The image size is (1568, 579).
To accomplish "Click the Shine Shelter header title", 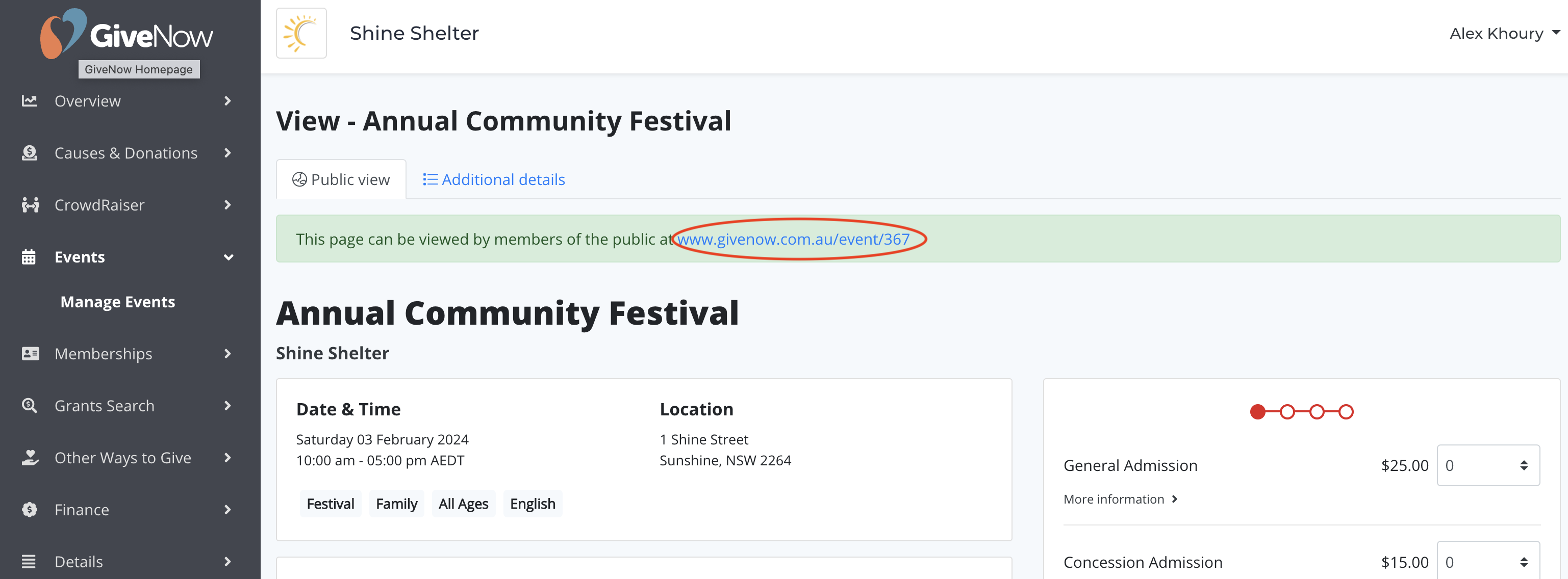I will [x=414, y=33].
